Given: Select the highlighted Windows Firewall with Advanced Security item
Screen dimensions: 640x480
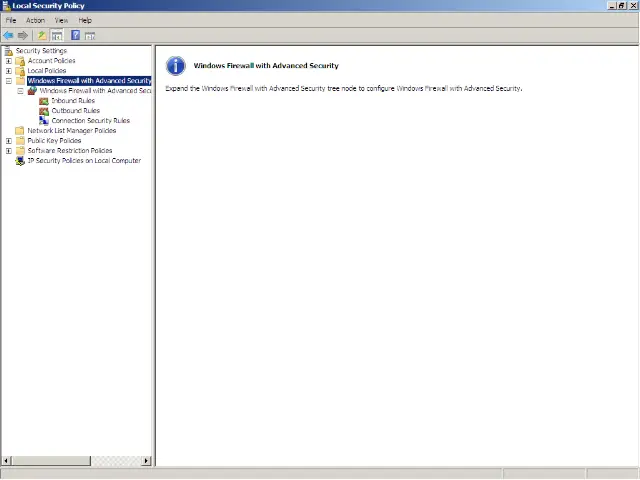Looking at the screenshot, I should coord(89,81).
